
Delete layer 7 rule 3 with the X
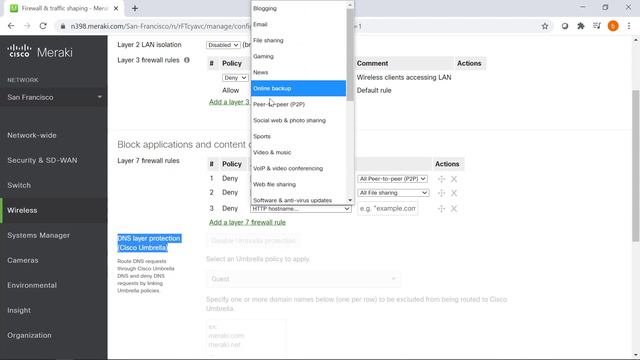[x=454, y=209]
